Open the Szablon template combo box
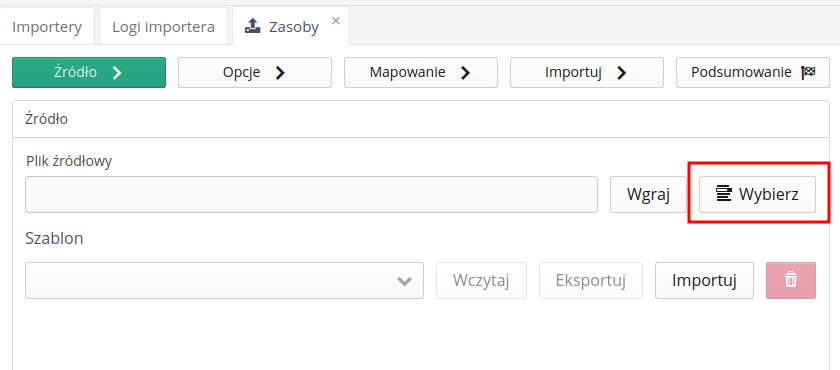The height and width of the screenshot is (370, 840). [224, 280]
